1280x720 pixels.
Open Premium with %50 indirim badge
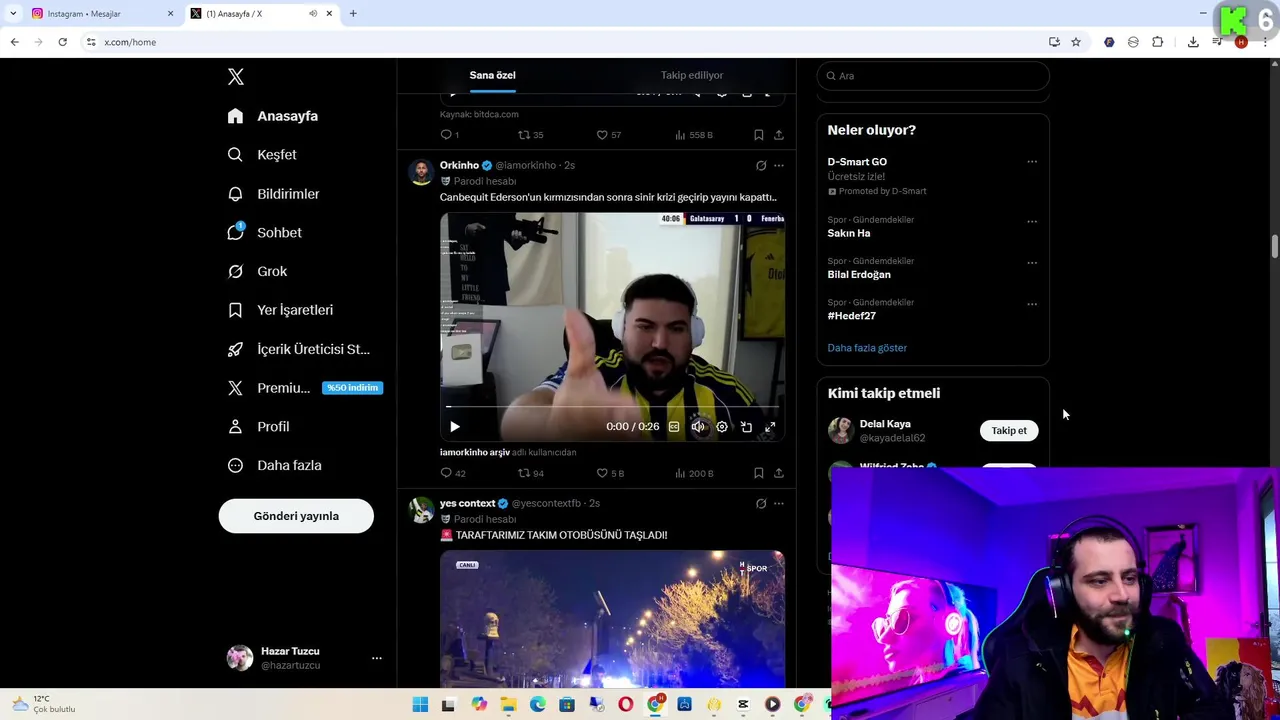(304, 388)
